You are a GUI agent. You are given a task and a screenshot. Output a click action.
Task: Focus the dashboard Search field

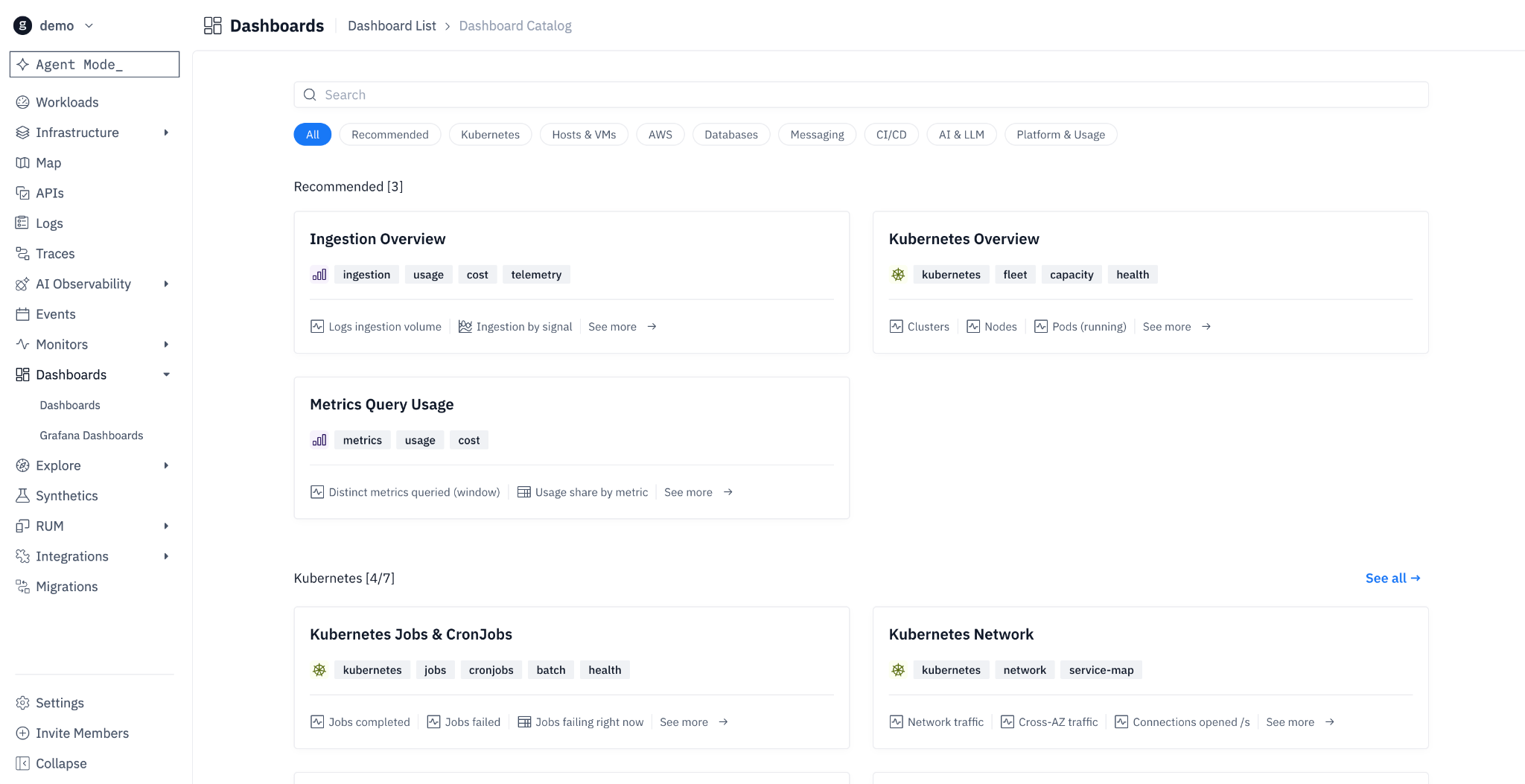[861, 95]
